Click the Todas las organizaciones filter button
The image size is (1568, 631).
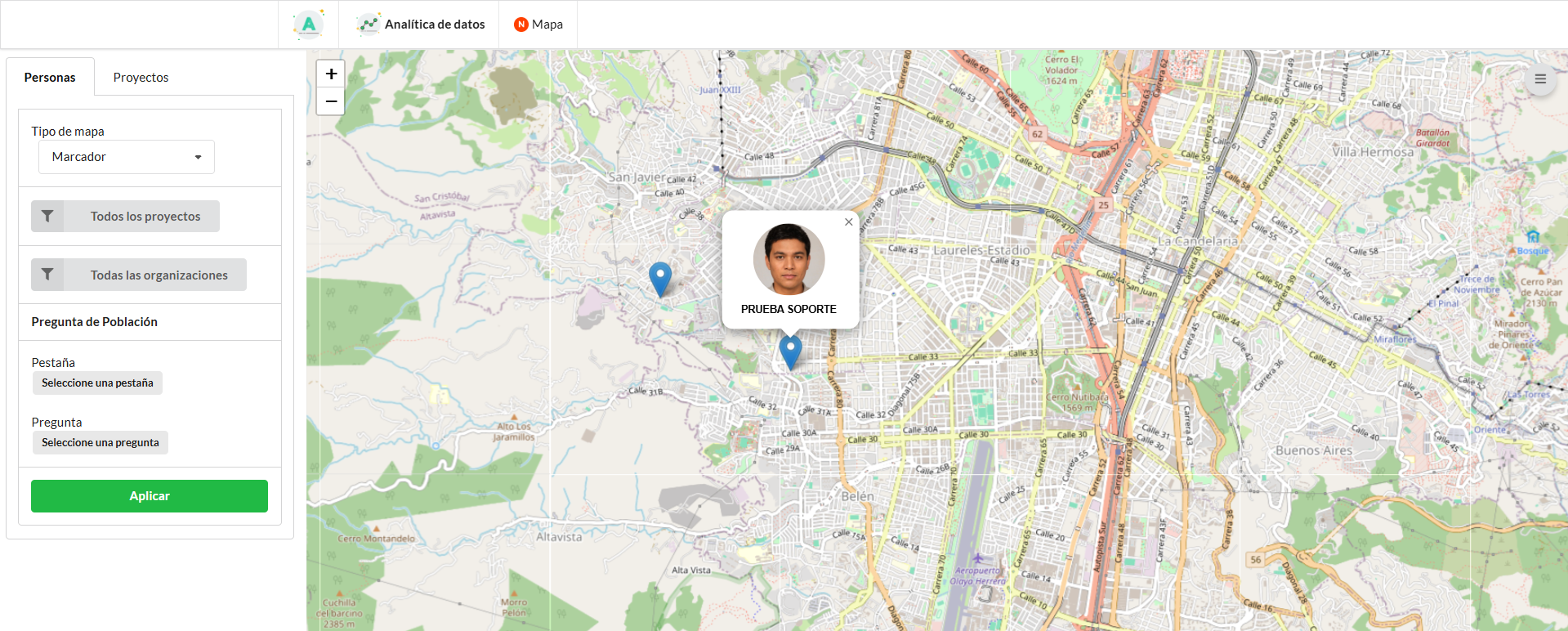pyautogui.click(x=159, y=275)
